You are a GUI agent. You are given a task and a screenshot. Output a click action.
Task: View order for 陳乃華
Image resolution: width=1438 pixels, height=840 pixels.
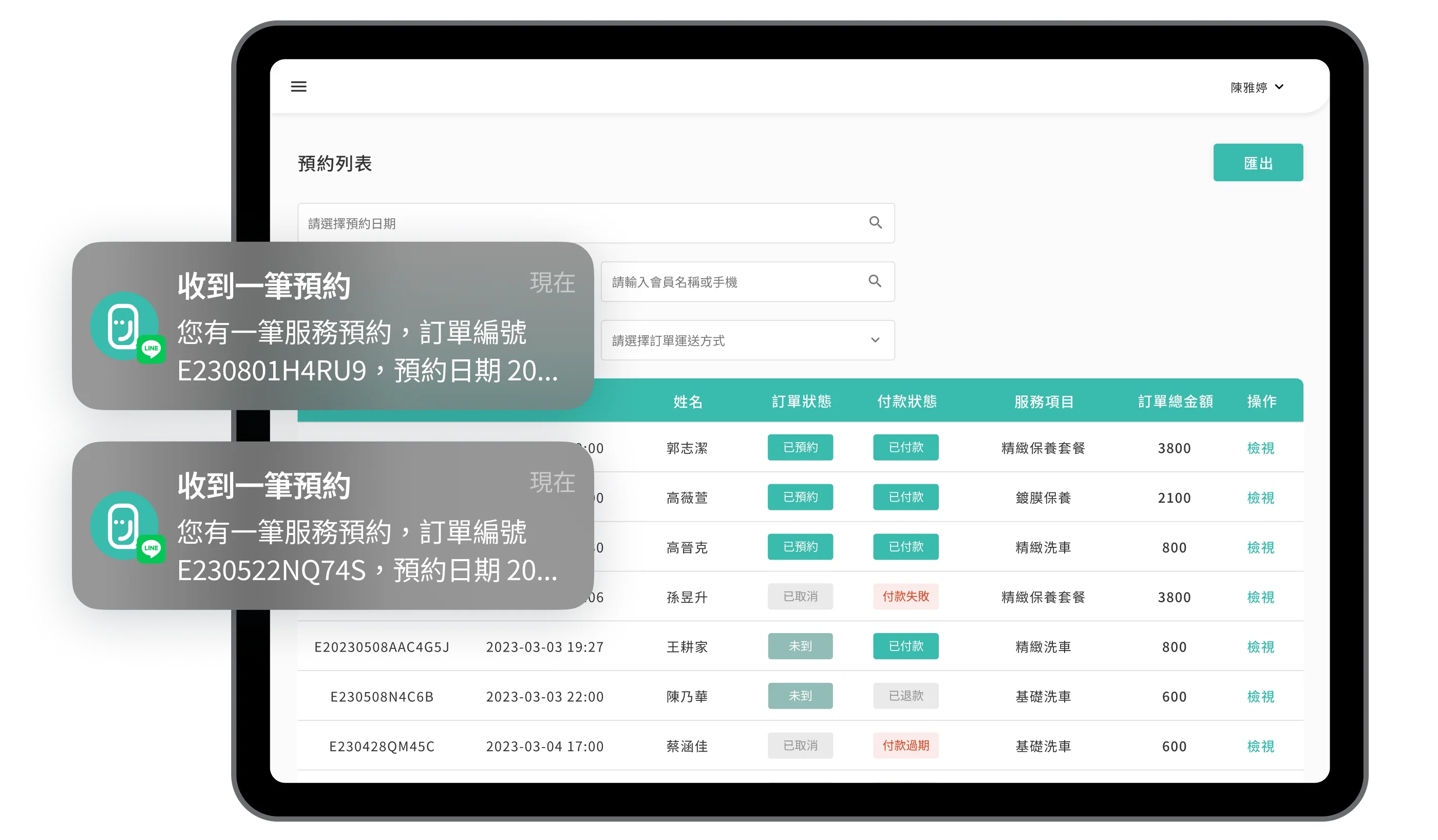point(1260,696)
